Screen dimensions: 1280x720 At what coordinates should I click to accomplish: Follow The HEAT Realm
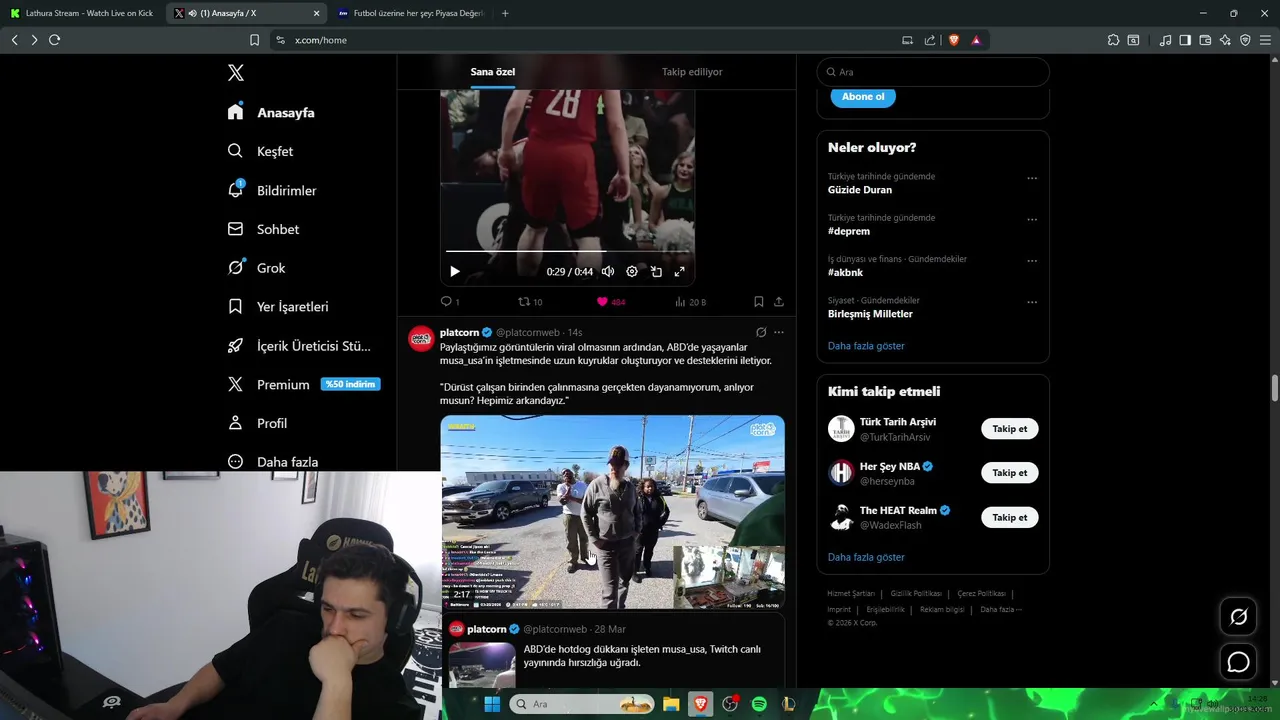[x=1010, y=517]
